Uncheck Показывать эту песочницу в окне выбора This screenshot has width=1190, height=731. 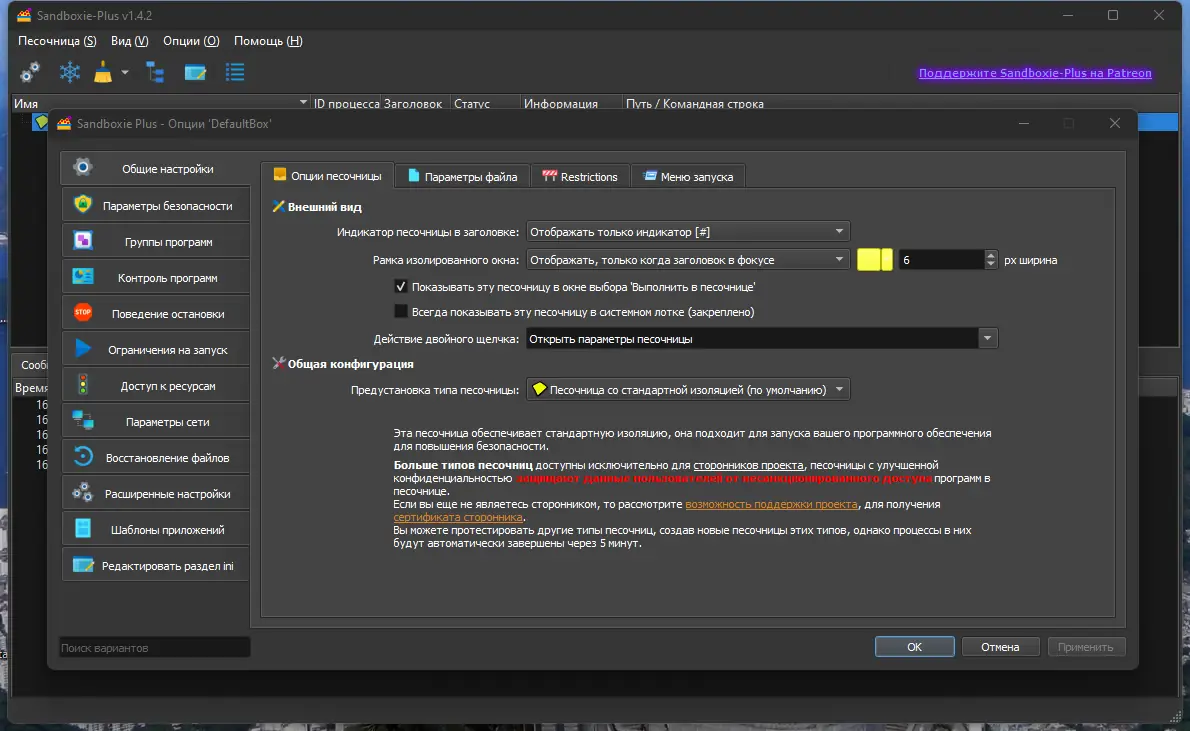401,287
